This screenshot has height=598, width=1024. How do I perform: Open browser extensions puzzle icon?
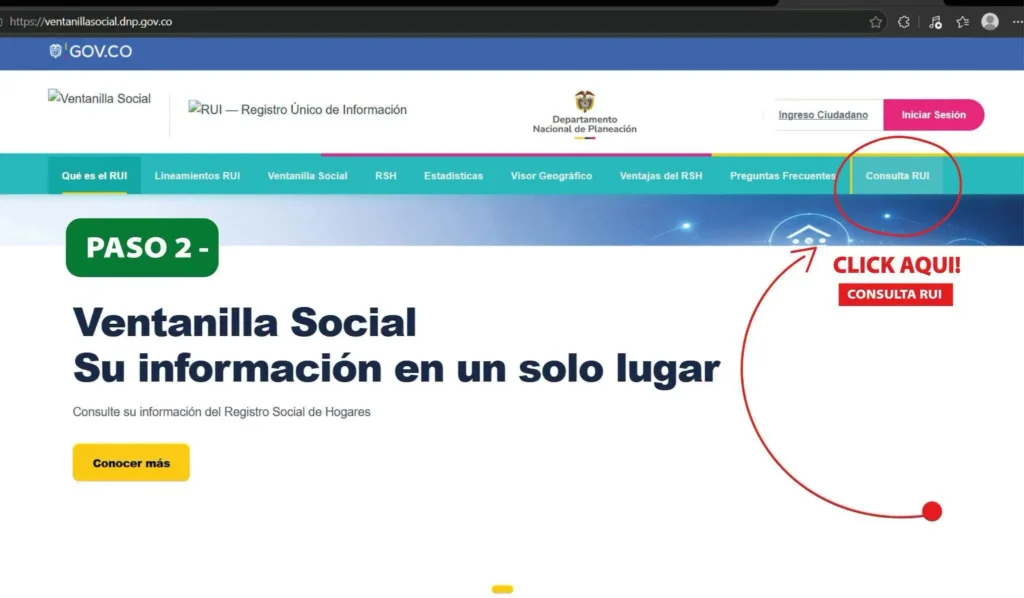904,22
